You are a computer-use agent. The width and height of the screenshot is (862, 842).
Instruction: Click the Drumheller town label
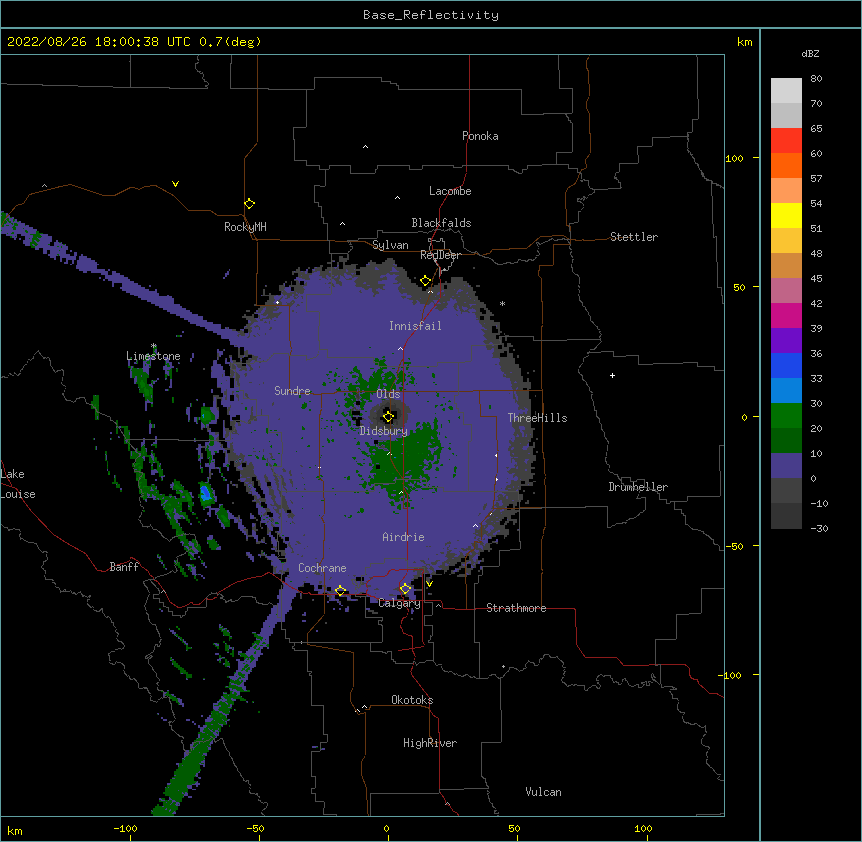coord(638,487)
